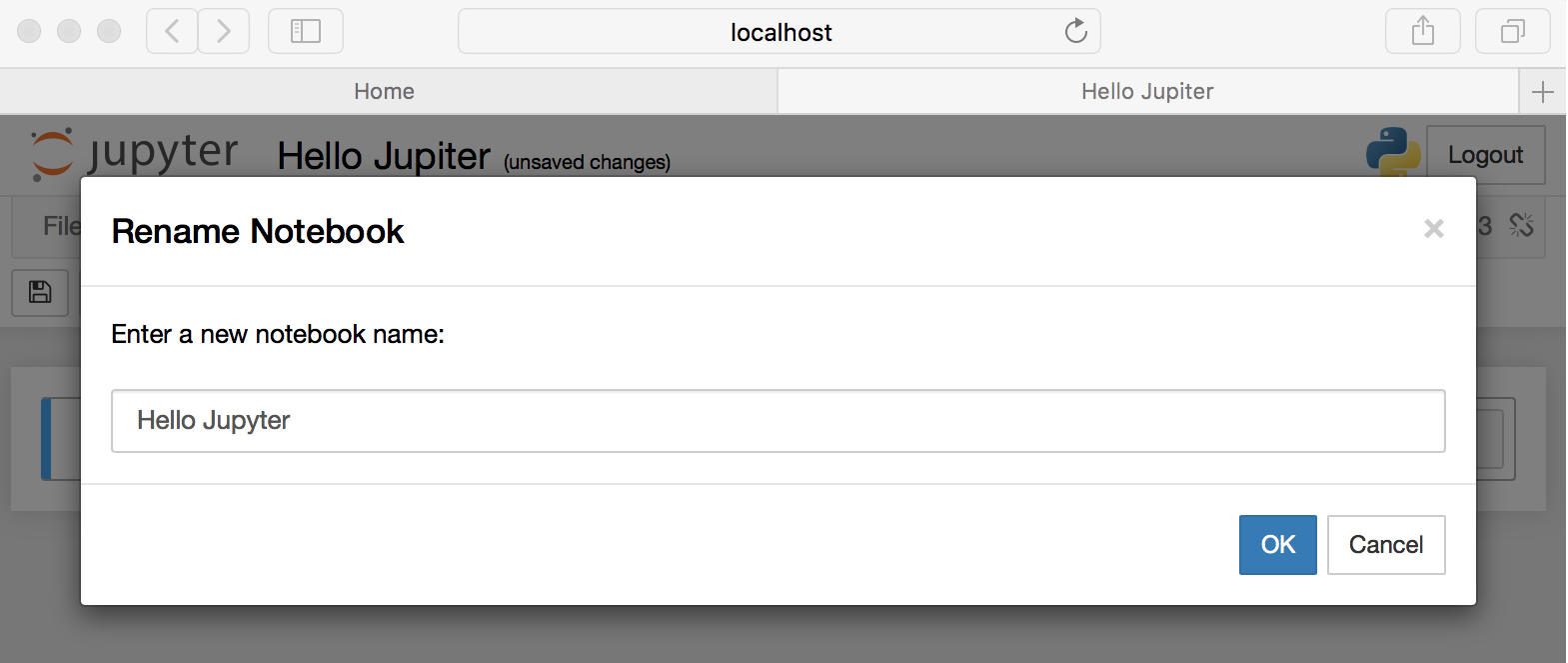Screen dimensions: 1568x663
Task: Open a new browser tab with plus
Action: 1542,92
